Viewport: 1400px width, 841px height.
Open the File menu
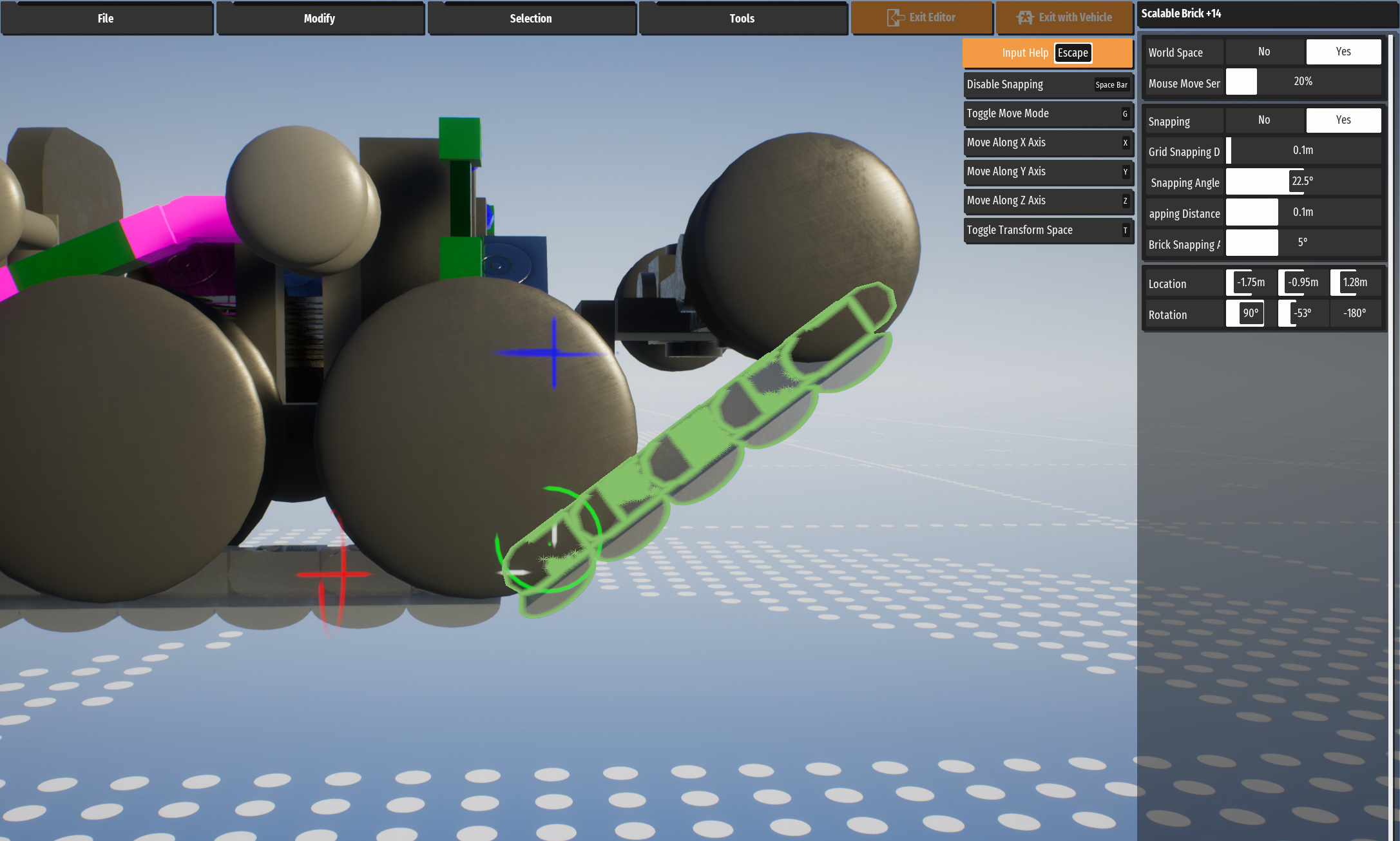coord(106,19)
